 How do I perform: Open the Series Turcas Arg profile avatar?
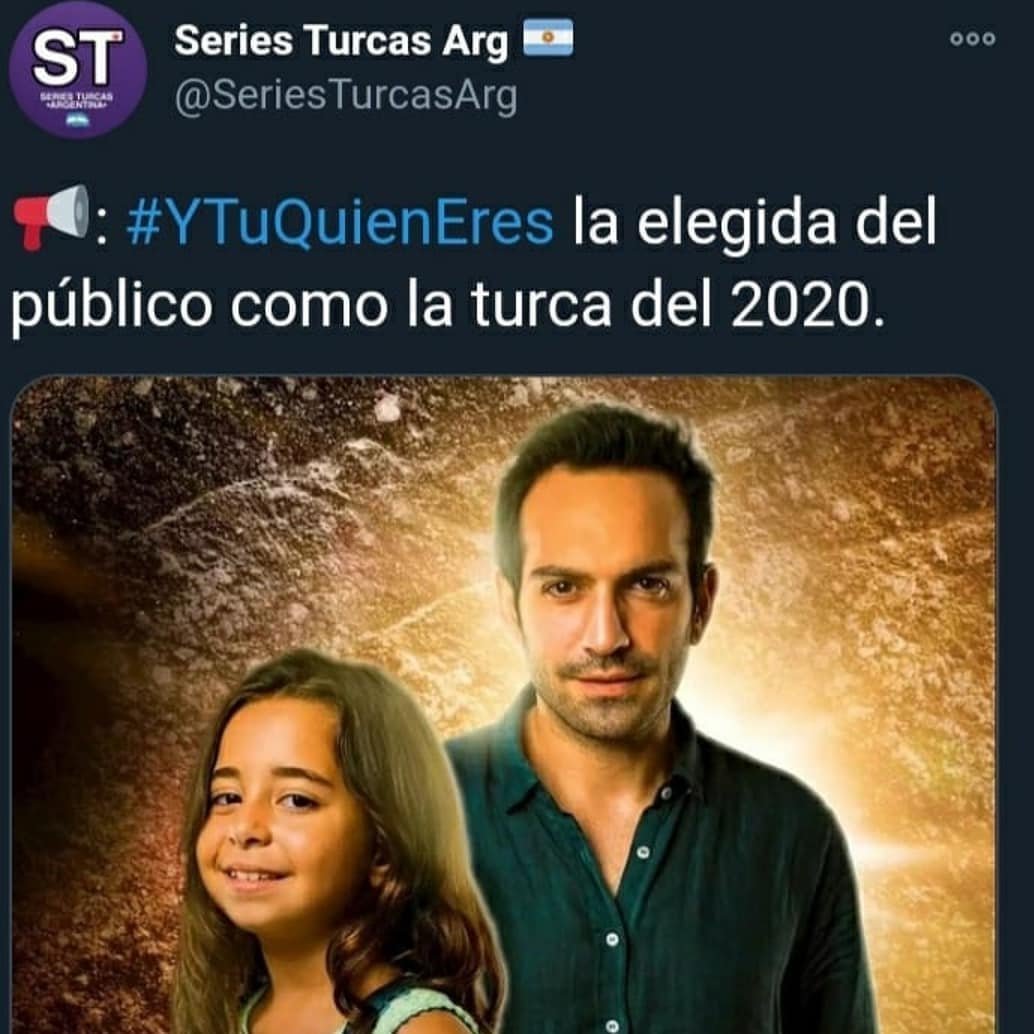point(78,70)
